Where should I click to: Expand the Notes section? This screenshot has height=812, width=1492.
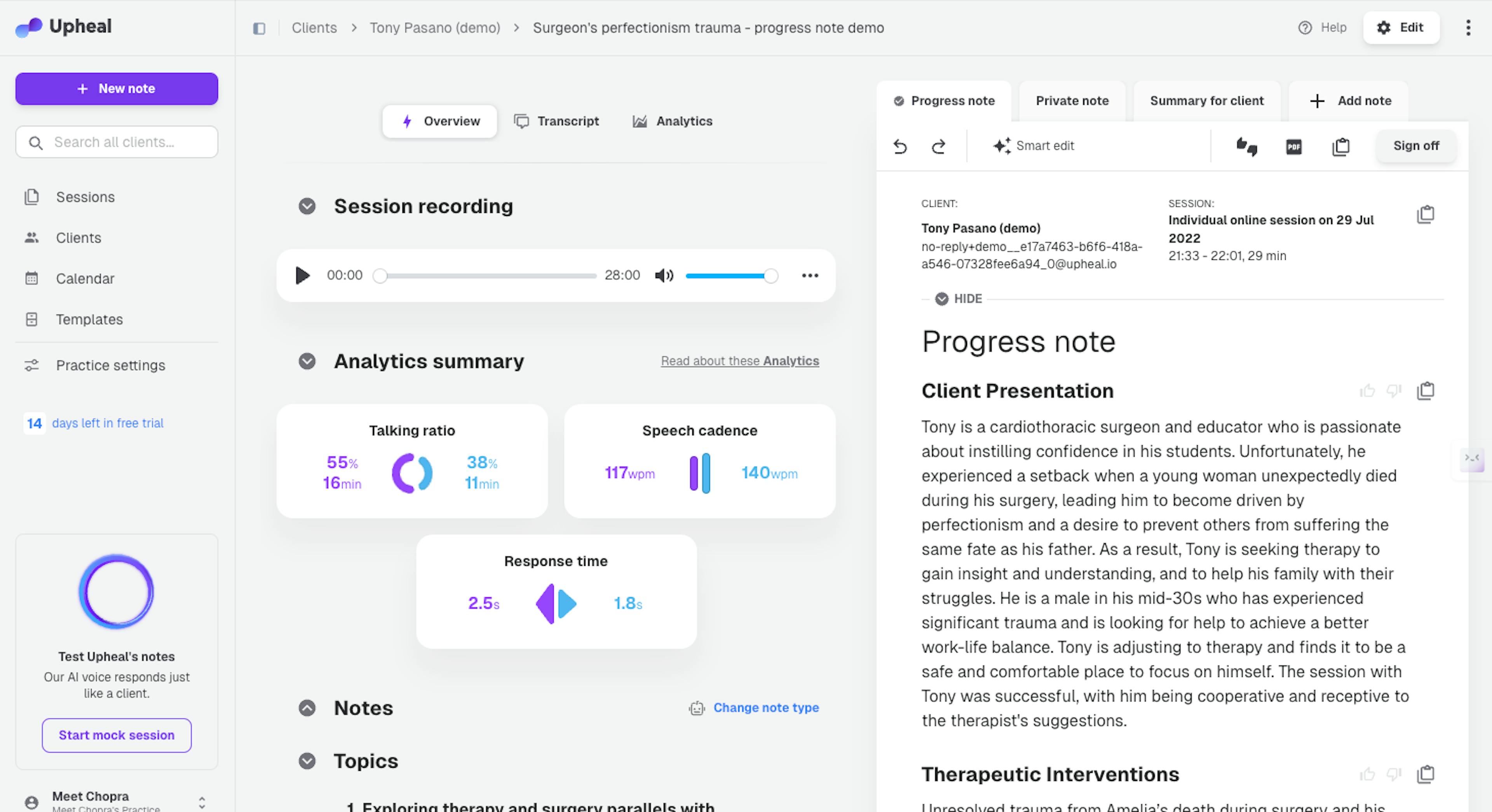click(307, 708)
